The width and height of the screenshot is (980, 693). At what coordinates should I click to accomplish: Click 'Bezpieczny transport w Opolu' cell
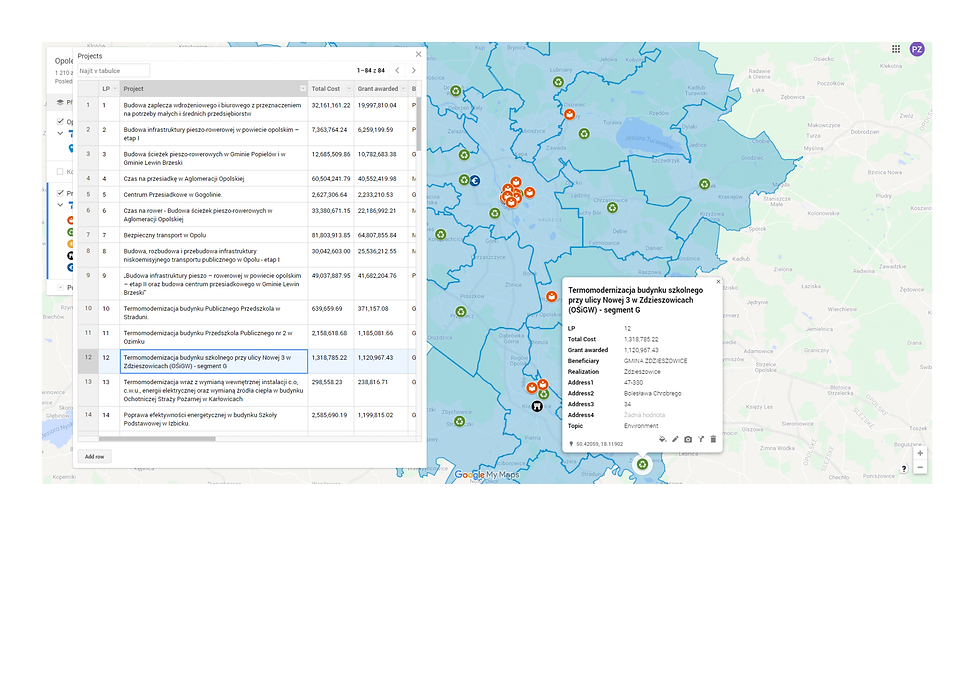pos(214,236)
